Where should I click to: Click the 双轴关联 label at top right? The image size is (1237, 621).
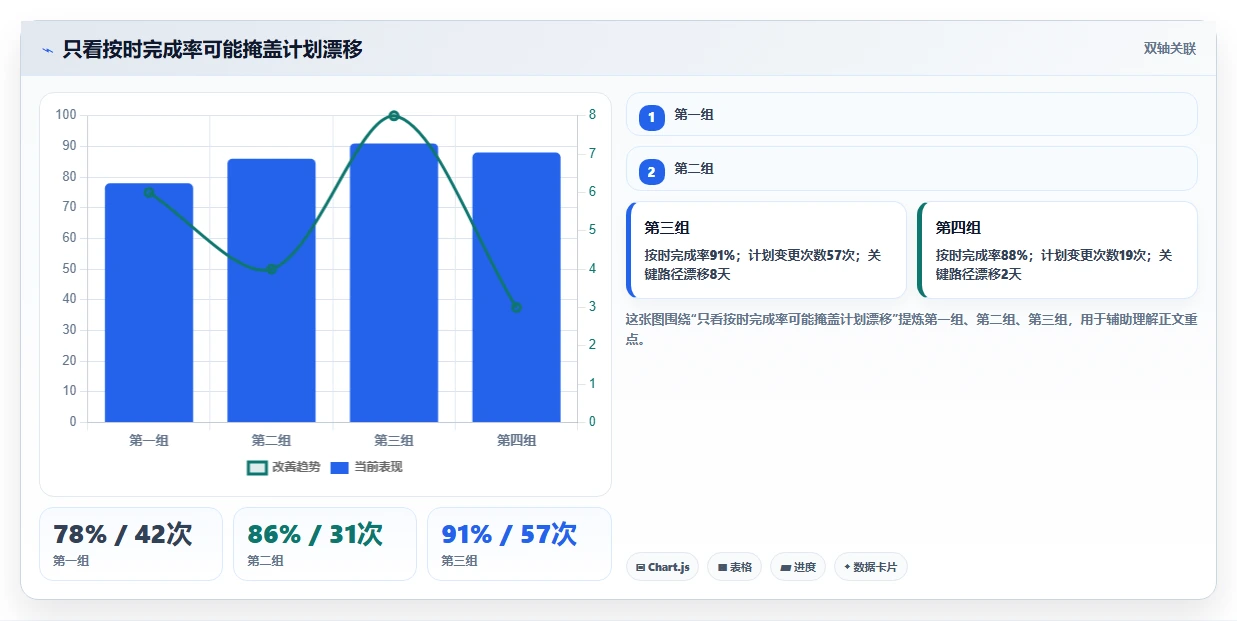coord(1170,48)
